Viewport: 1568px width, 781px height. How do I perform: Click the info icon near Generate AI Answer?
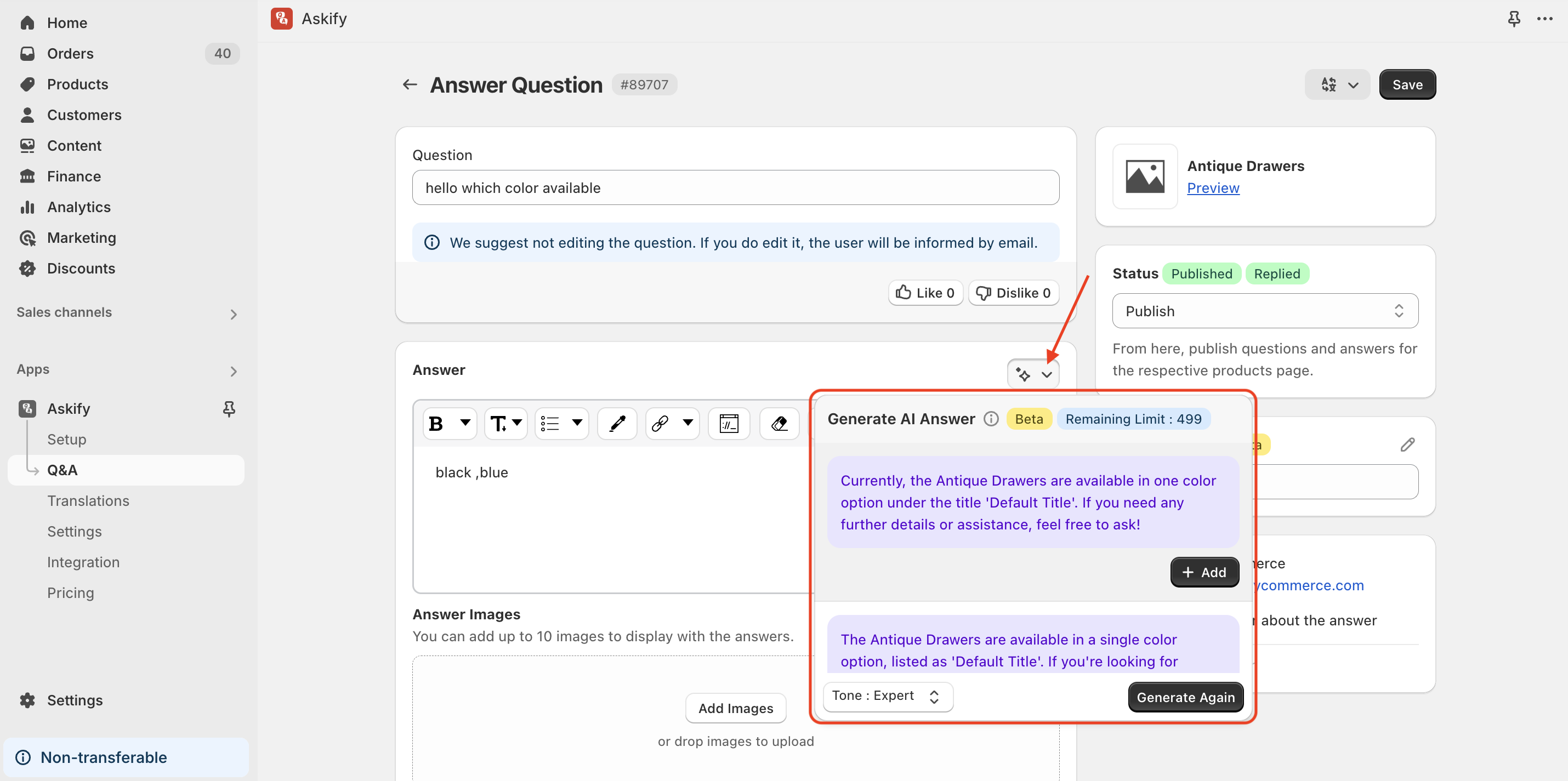pyautogui.click(x=991, y=419)
